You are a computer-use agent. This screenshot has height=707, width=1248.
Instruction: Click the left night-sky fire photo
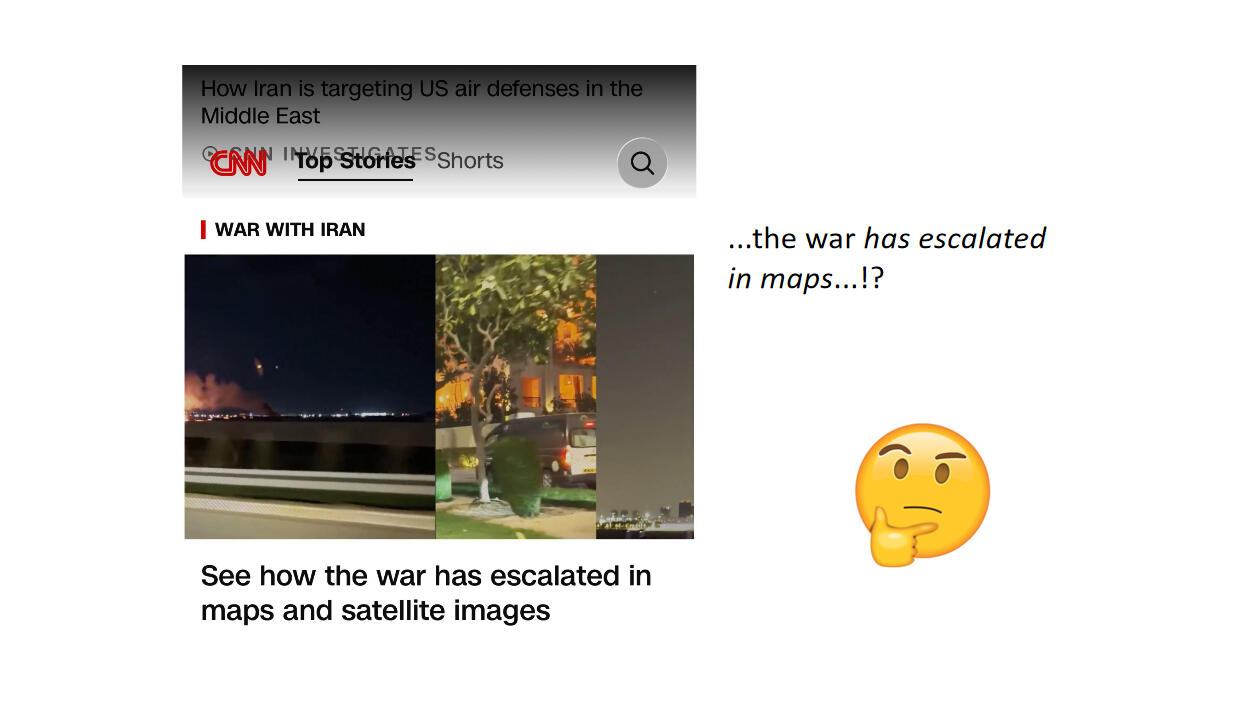310,397
